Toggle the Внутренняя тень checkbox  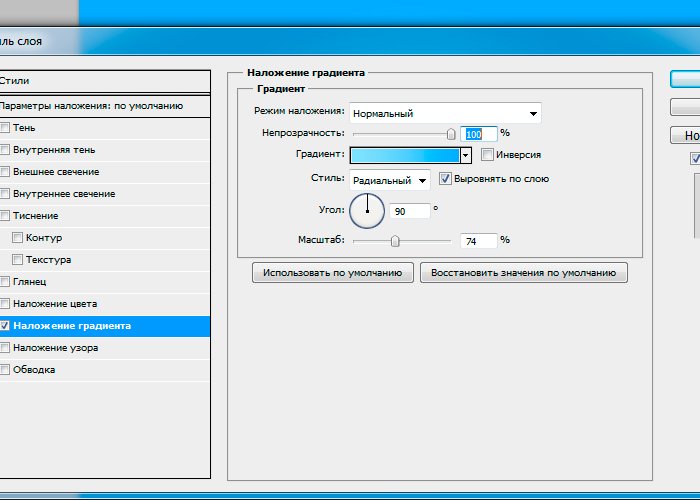5,150
